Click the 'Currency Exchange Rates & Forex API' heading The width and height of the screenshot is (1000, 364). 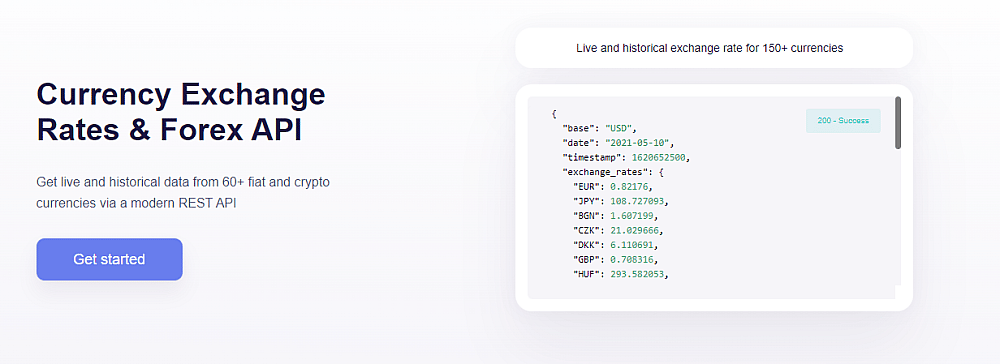[x=181, y=112]
